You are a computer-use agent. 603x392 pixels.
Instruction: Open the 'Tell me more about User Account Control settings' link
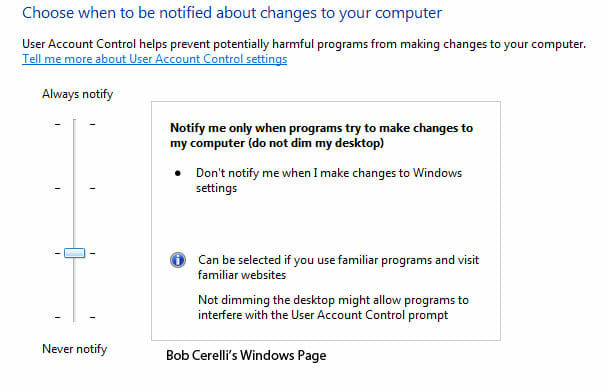tap(155, 59)
